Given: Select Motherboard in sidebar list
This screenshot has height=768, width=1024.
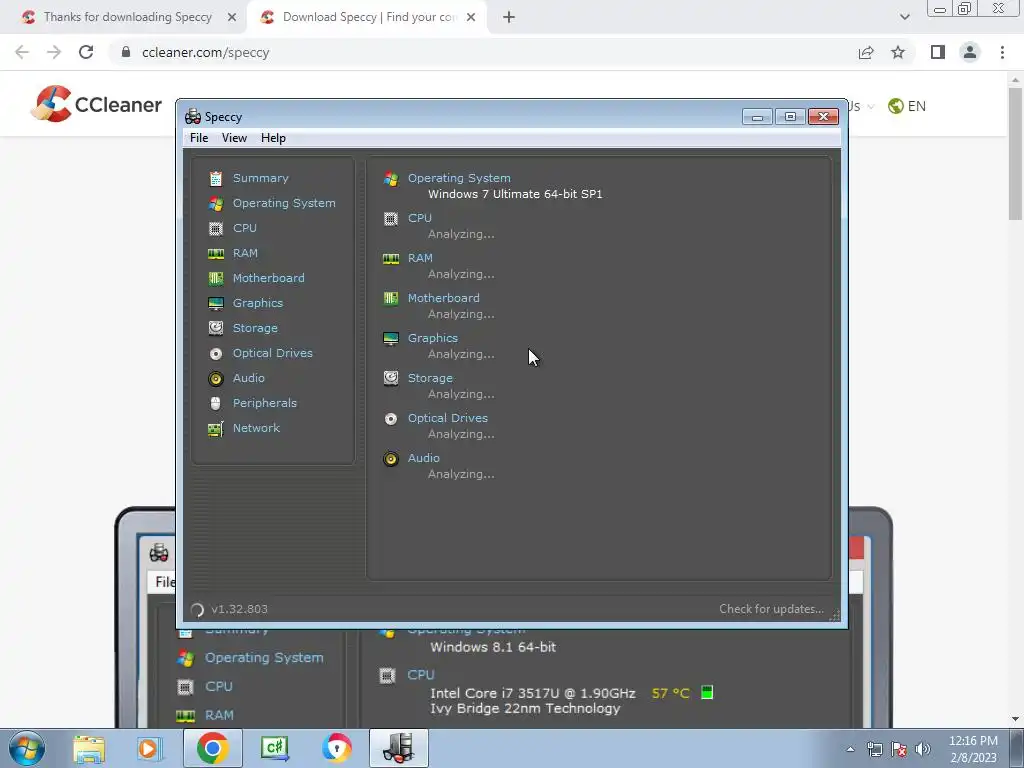Looking at the screenshot, I should click(268, 278).
